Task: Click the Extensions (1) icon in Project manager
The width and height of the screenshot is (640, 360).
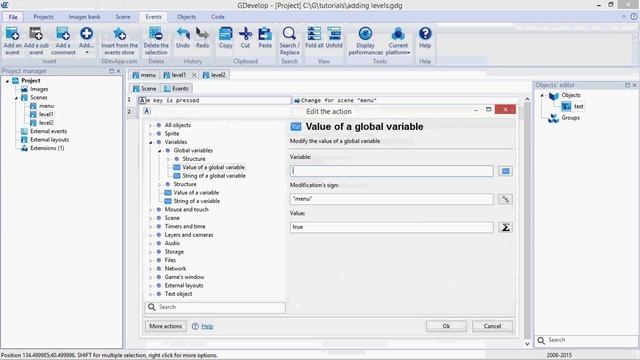Action: (x=24, y=148)
